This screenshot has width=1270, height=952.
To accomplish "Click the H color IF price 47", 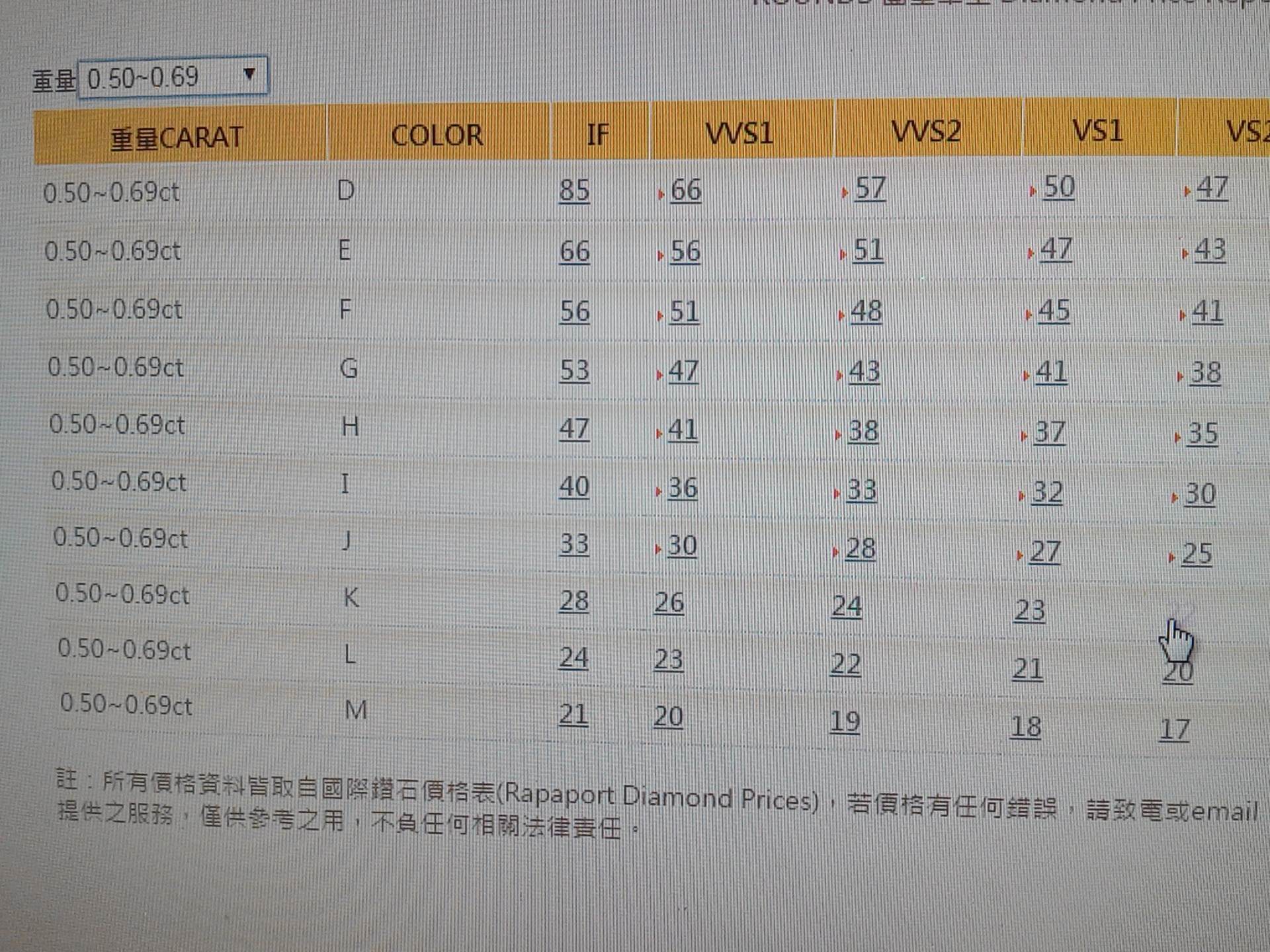I will (x=573, y=429).
